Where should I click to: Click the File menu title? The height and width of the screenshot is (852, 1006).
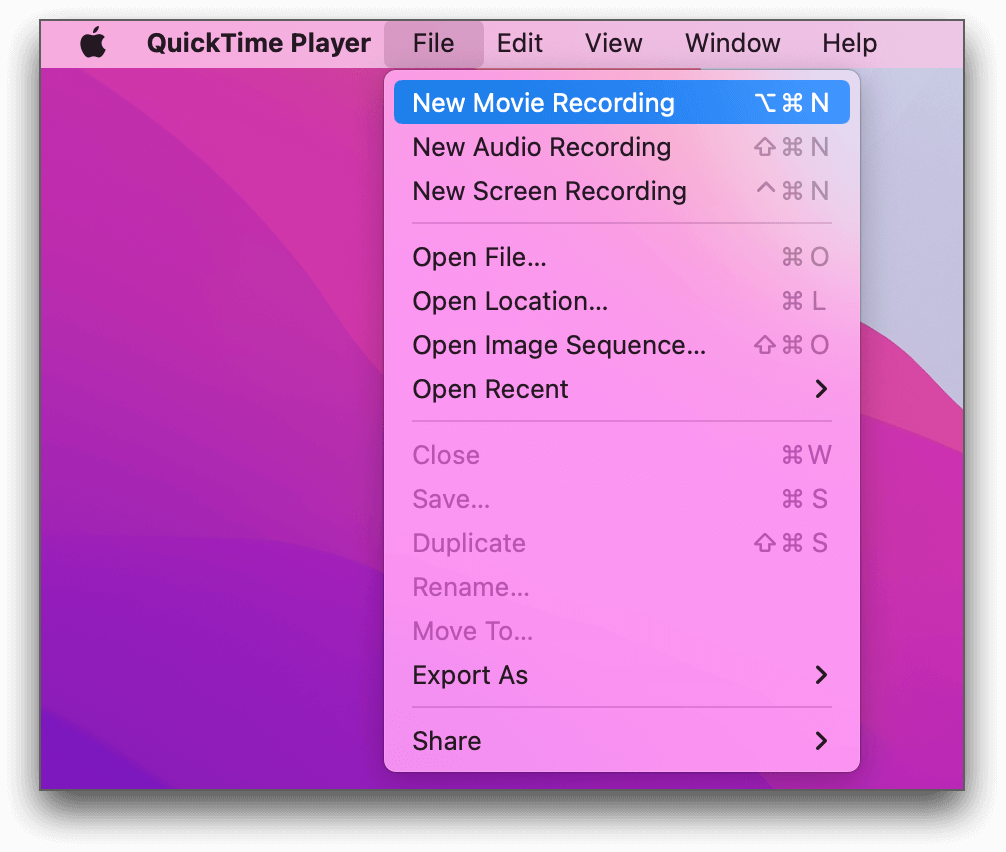coord(434,43)
